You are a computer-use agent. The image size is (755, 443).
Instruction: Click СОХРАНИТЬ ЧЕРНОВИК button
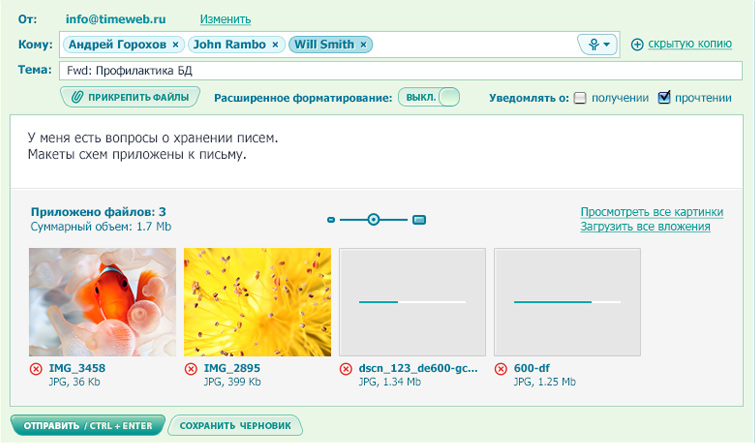point(235,426)
